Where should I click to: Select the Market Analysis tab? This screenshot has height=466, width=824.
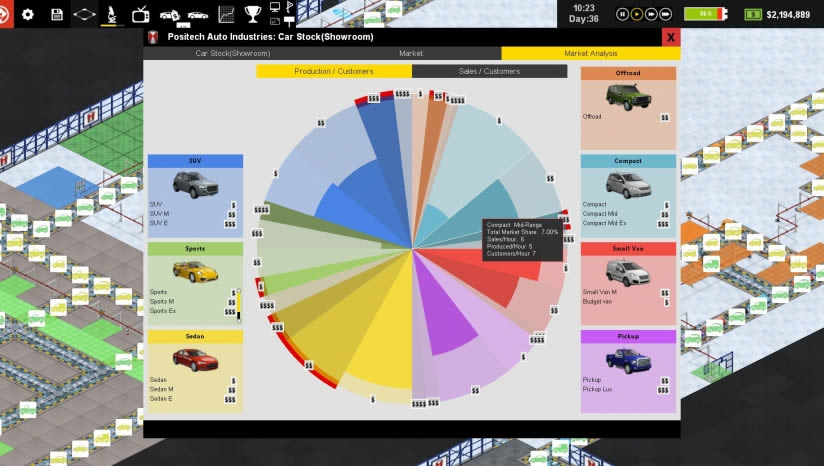(591, 53)
